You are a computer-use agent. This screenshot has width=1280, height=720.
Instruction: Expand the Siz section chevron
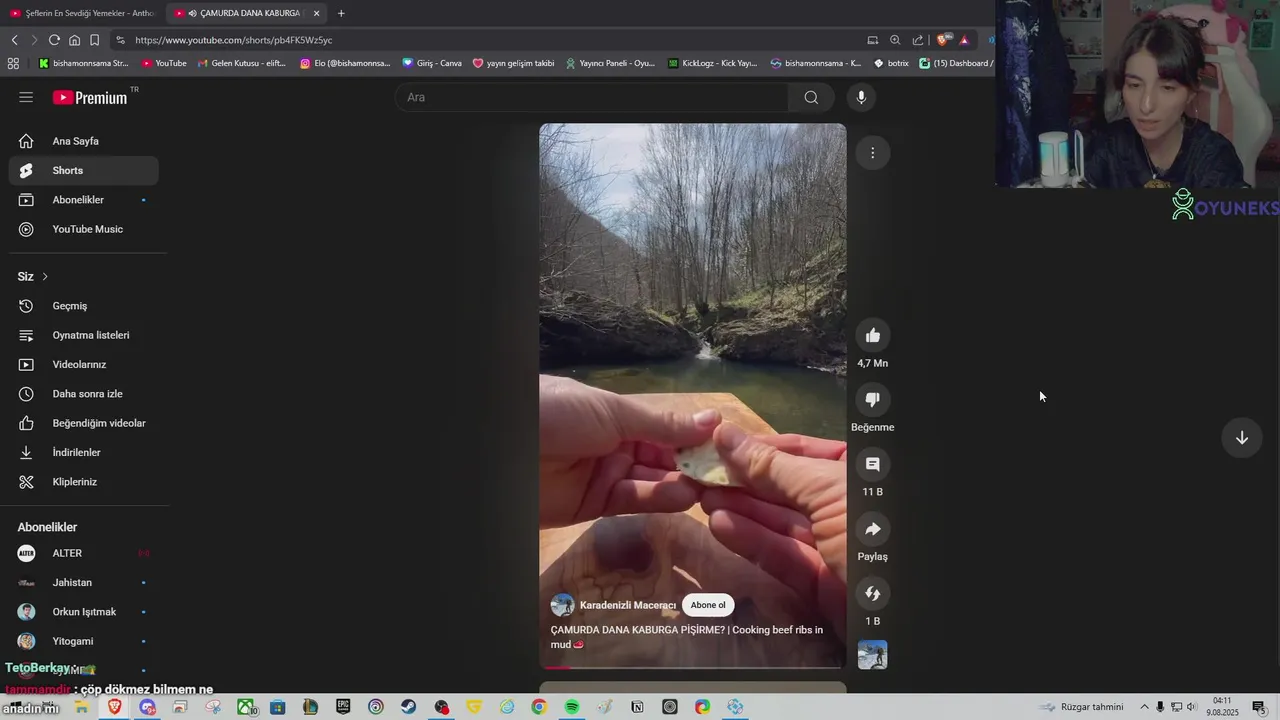45,276
